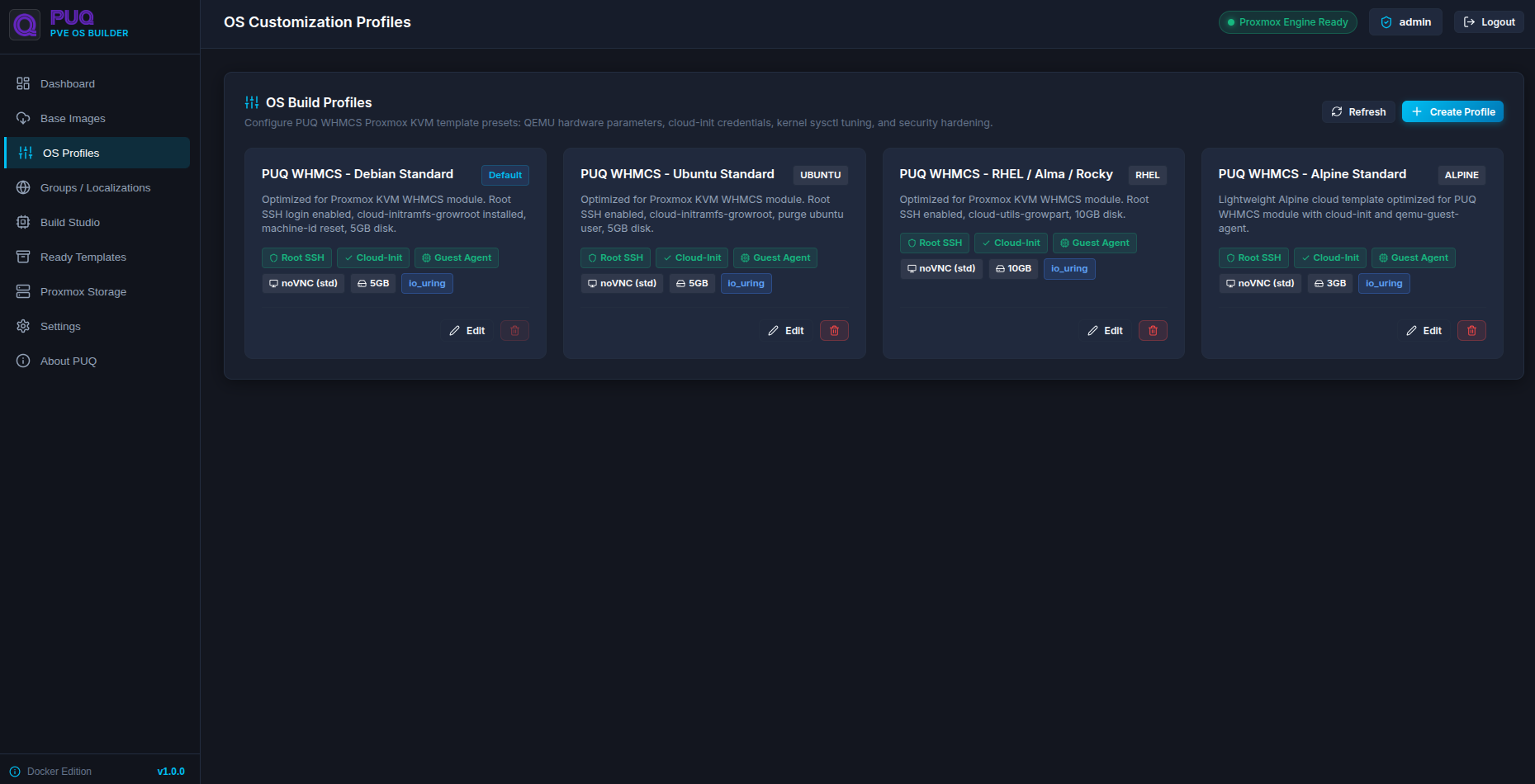Click the 10GB disk tag
This screenshot has height=784, width=1535.
(x=1013, y=268)
